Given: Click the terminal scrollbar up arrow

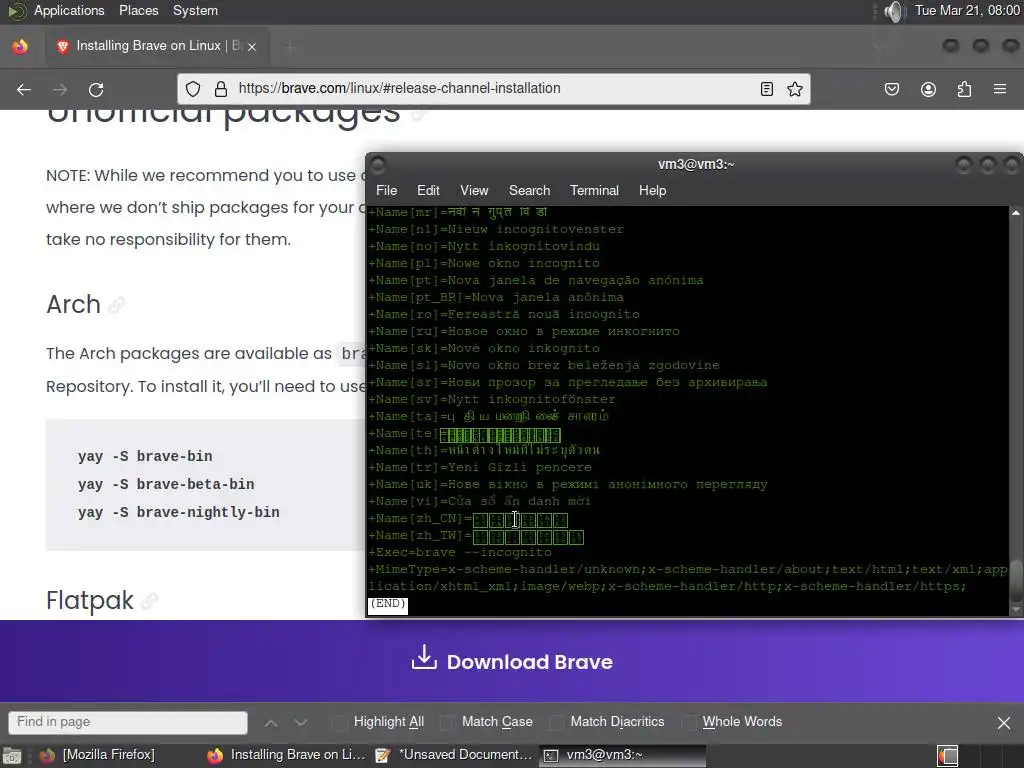Looking at the screenshot, I should coord(1016,213).
